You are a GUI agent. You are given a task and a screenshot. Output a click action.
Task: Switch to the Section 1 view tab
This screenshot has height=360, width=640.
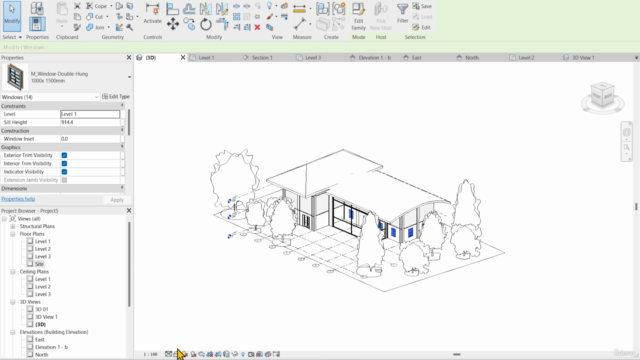click(x=262, y=58)
